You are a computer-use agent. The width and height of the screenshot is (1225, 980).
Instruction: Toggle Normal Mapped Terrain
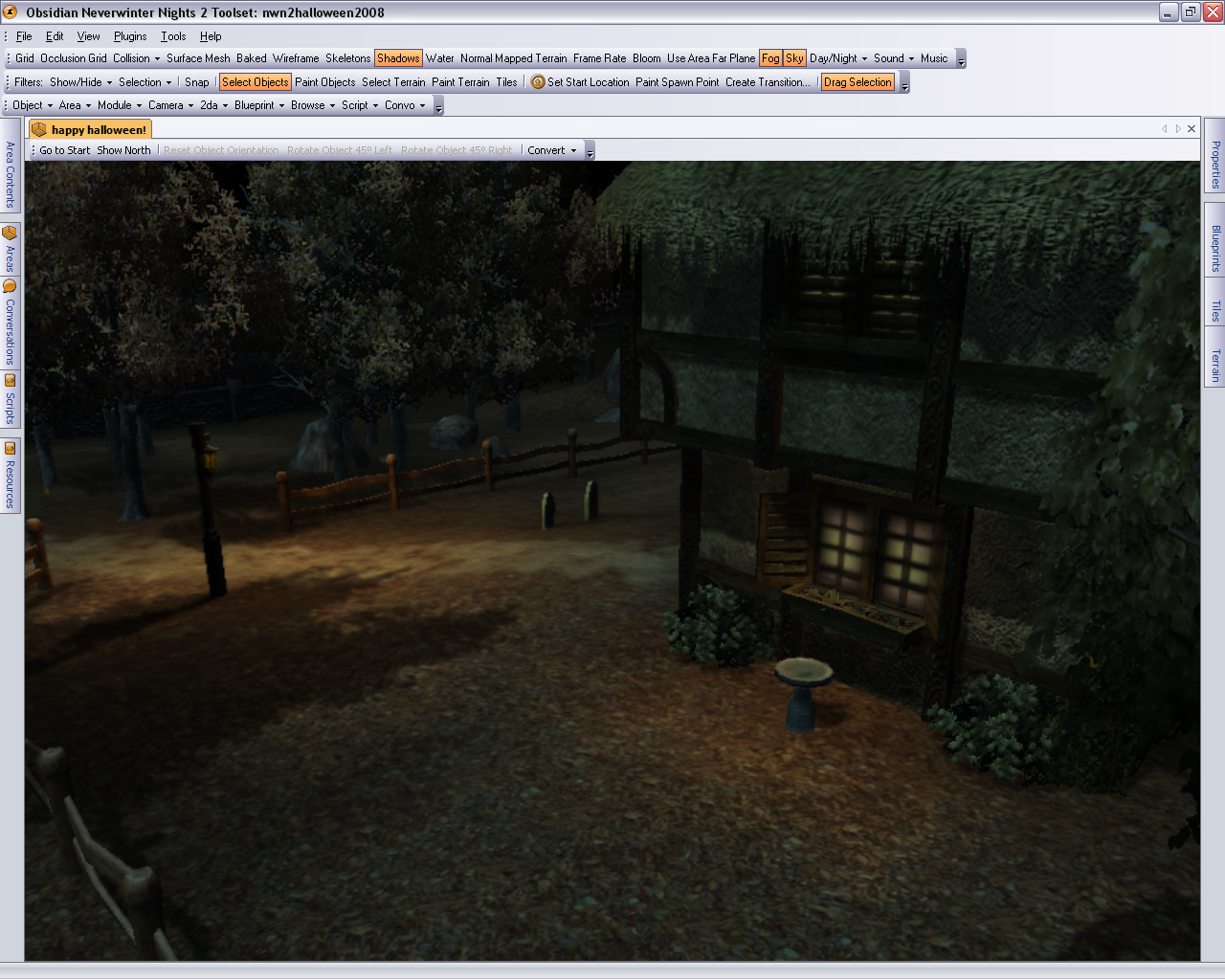[x=514, y=58]
